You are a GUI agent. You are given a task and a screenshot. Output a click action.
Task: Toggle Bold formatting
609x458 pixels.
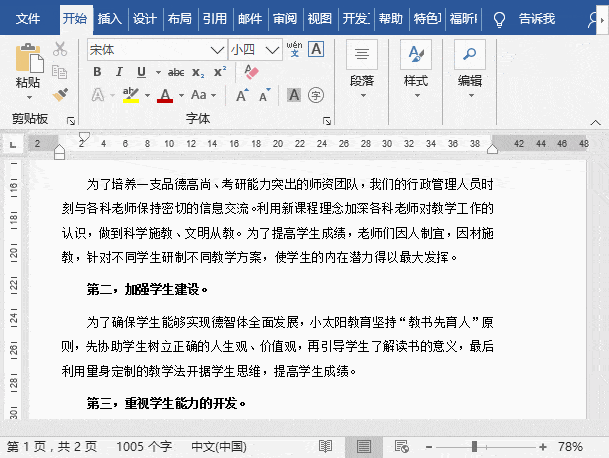click(97, 72)
